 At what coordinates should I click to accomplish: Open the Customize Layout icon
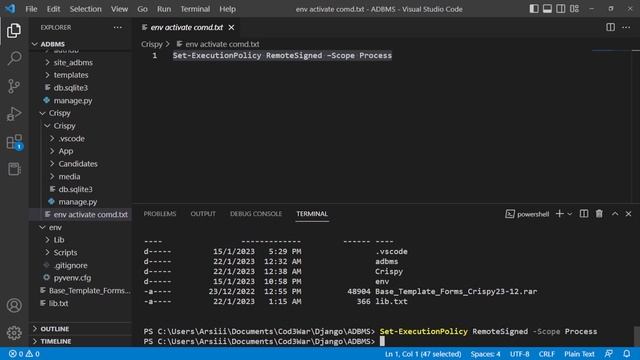[x=574, y=9]
